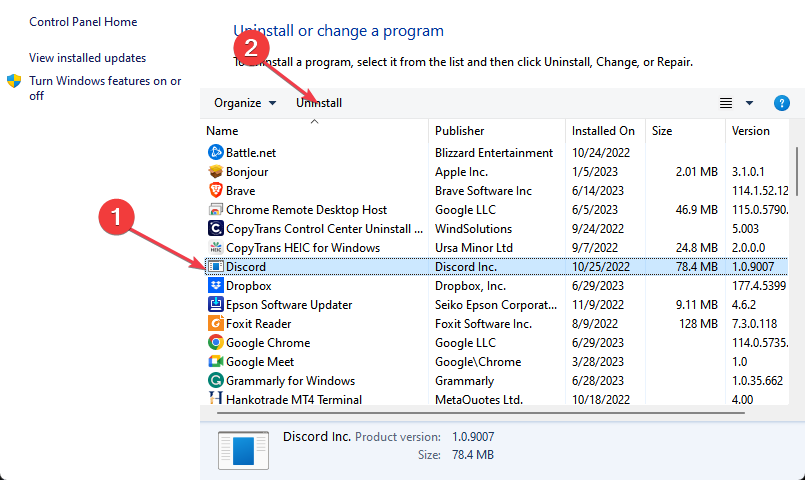This screenshot has height=480, width=805.
Task: Open the Organize dropdown menu
Action: [245, 103]
